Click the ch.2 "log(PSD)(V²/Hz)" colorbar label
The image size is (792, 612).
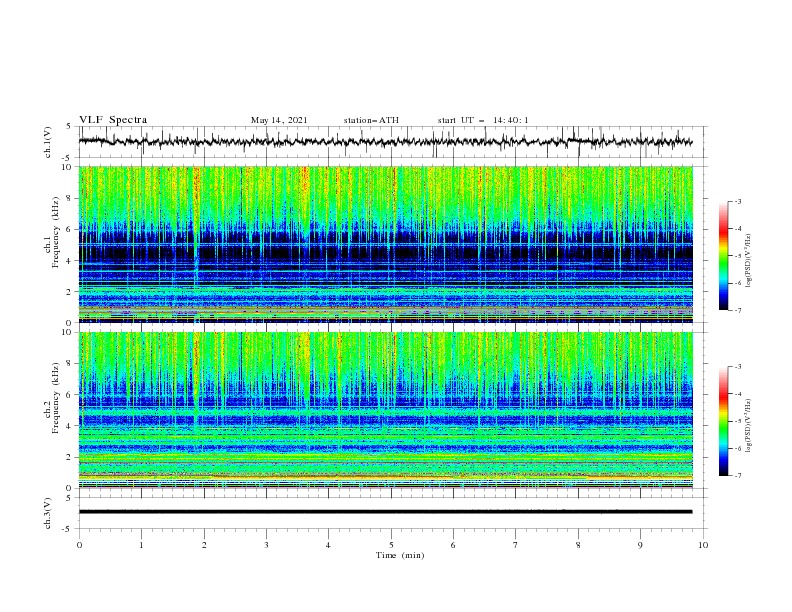pos(748,426)
